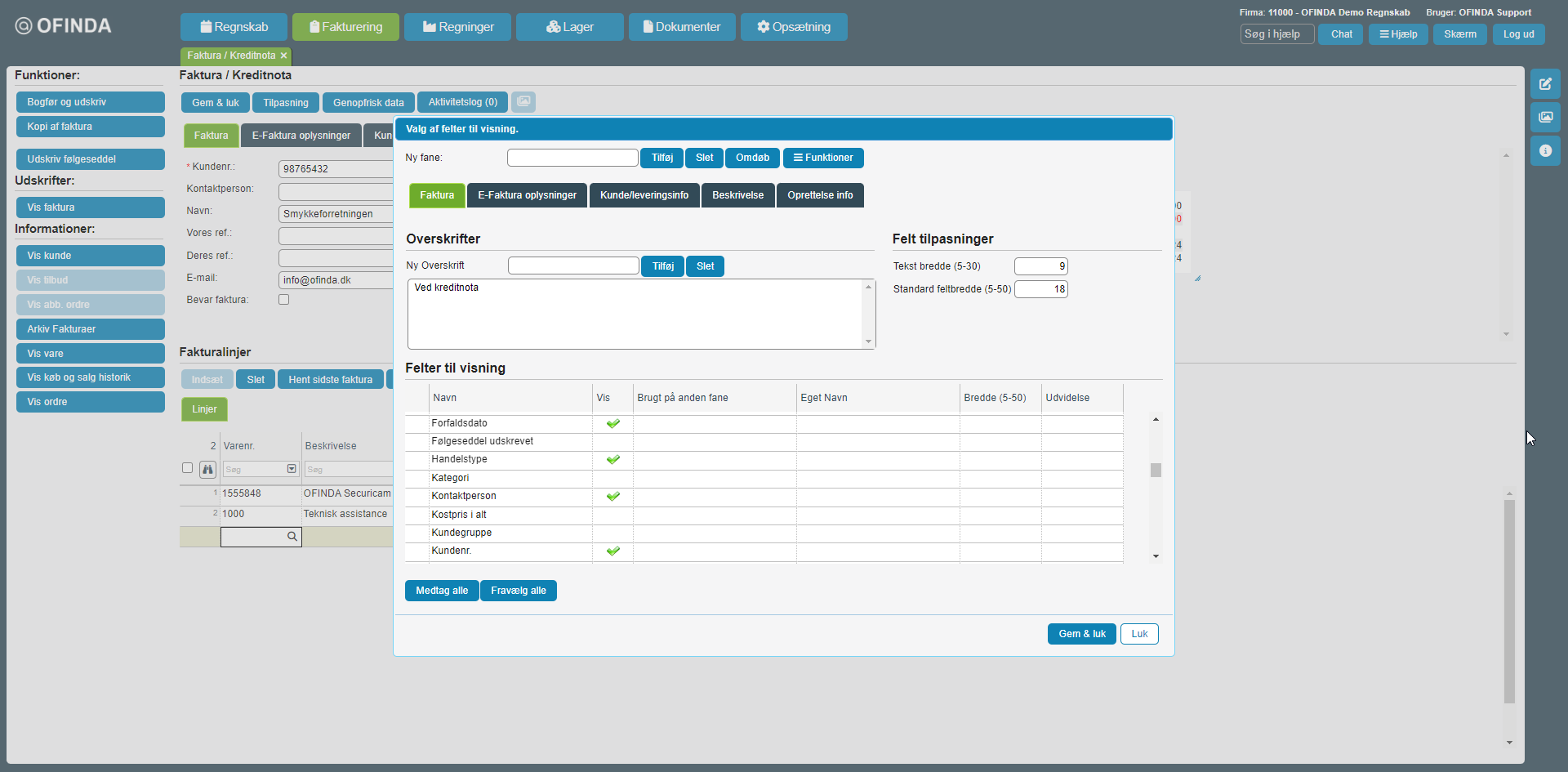Close the Faktura / Kreditnota tab with its X
The image size is (1568, 772).
tap(283, 56)
